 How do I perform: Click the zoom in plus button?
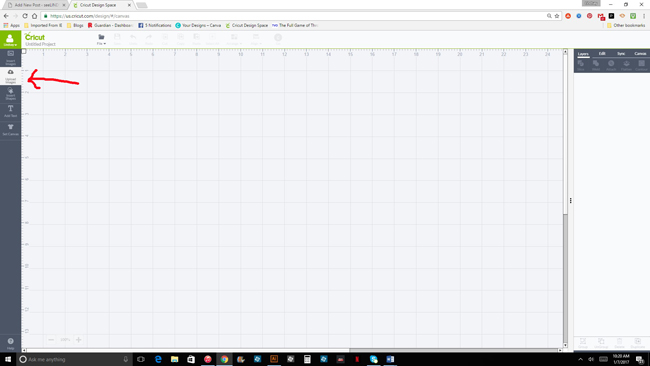78,339
